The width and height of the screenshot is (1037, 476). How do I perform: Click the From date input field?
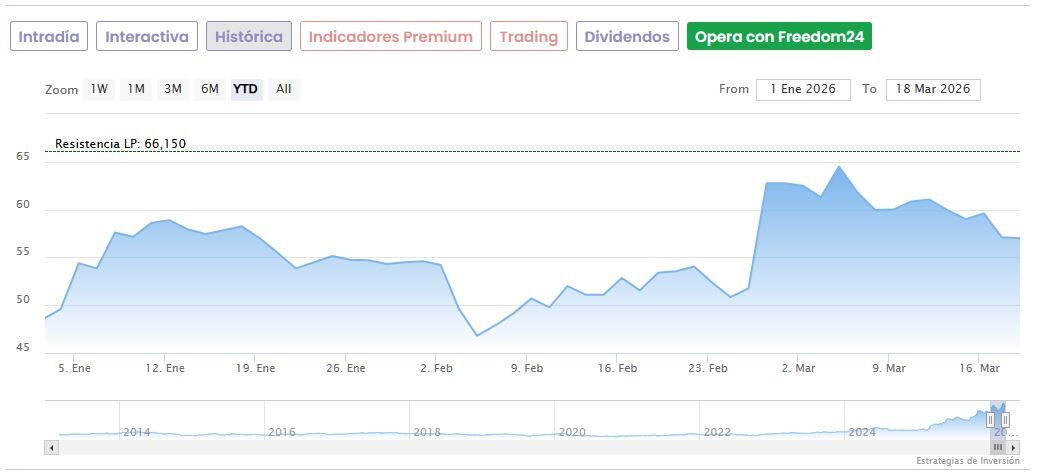coord(803,89)
